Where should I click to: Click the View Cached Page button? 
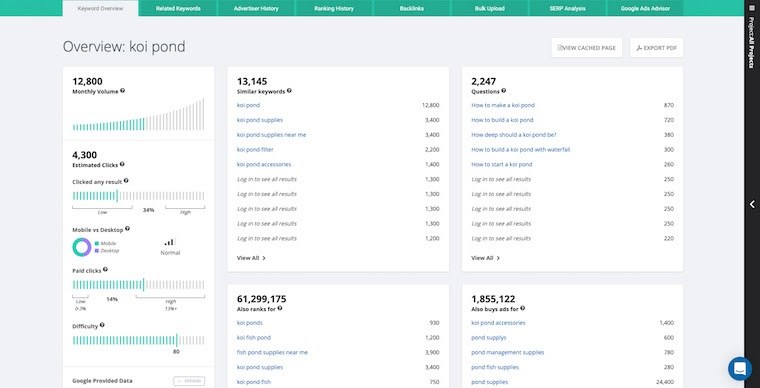point(586,48)
